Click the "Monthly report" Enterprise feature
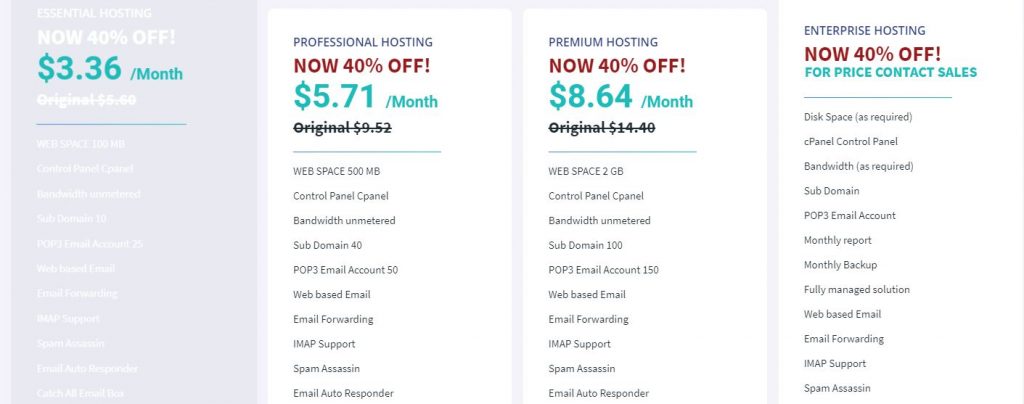Screen dimensions: 1024x404 (837, 241)
